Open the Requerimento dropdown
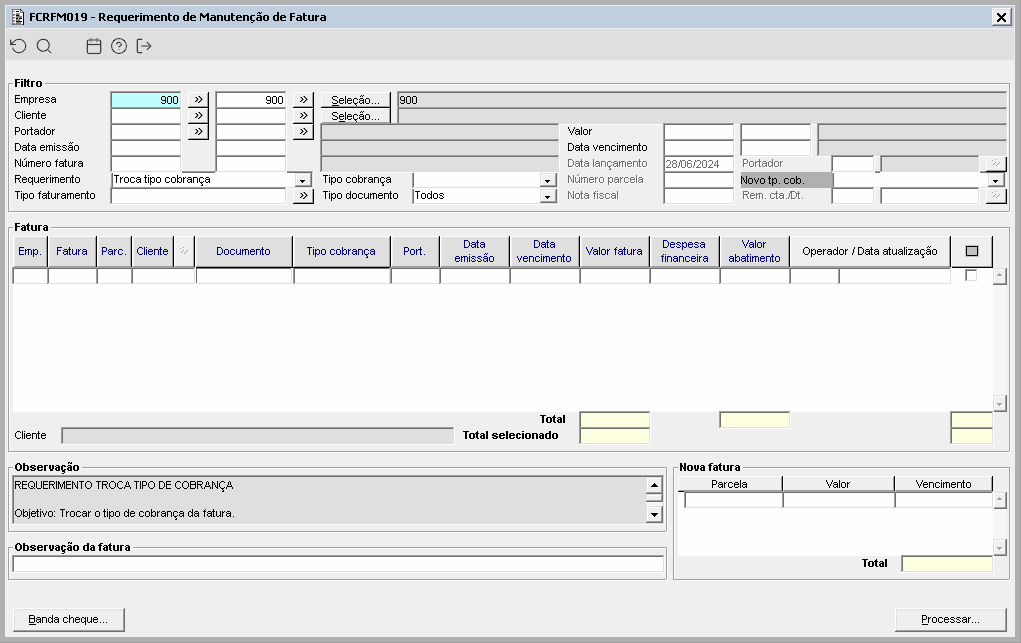The image size is (1021, 643). coord(303,180)
